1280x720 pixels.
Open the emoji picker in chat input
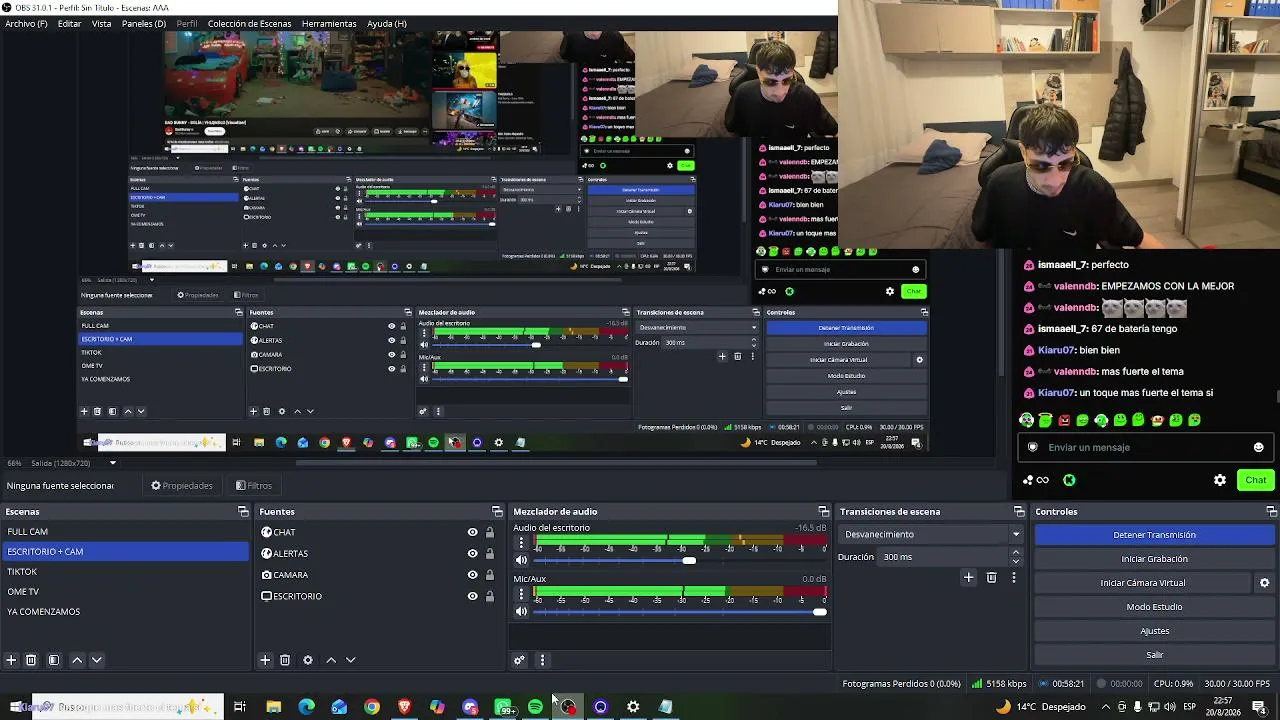(1258, 447)
